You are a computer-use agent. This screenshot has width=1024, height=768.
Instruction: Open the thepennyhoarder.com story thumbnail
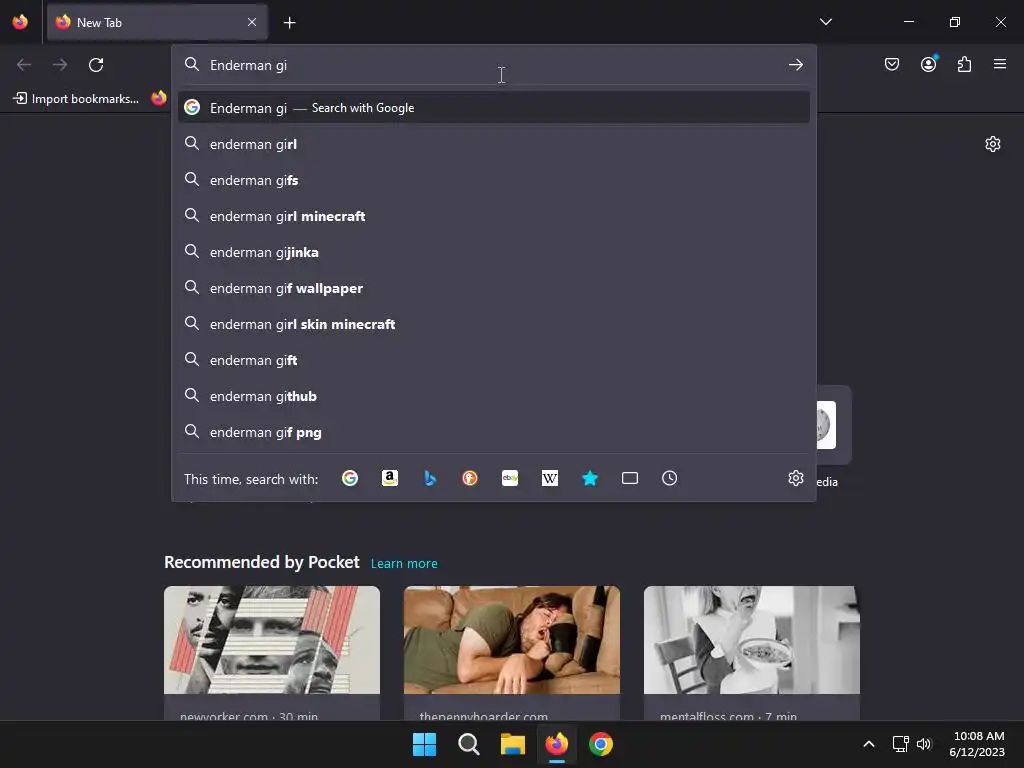point(511,640)
